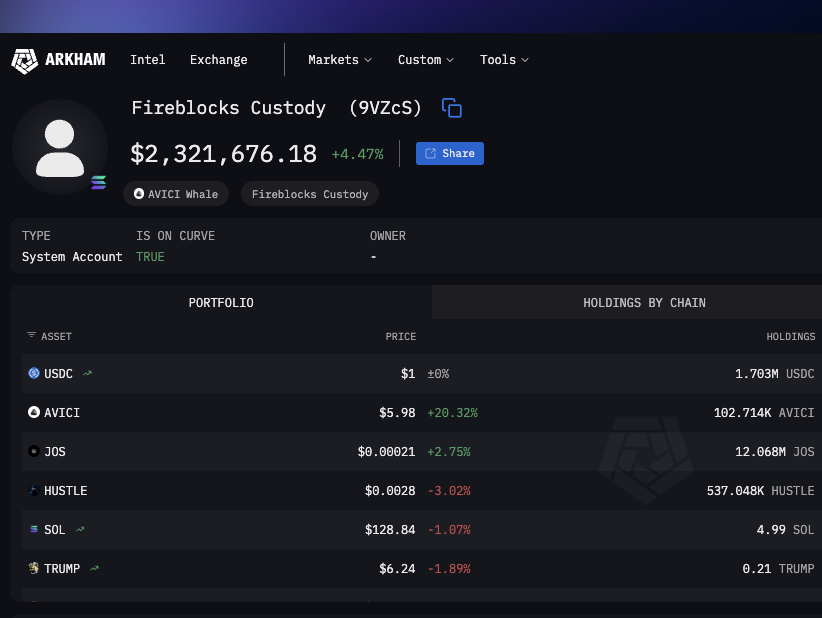
Task: Click the $128.84 SOL price
Action: (390, 529)
